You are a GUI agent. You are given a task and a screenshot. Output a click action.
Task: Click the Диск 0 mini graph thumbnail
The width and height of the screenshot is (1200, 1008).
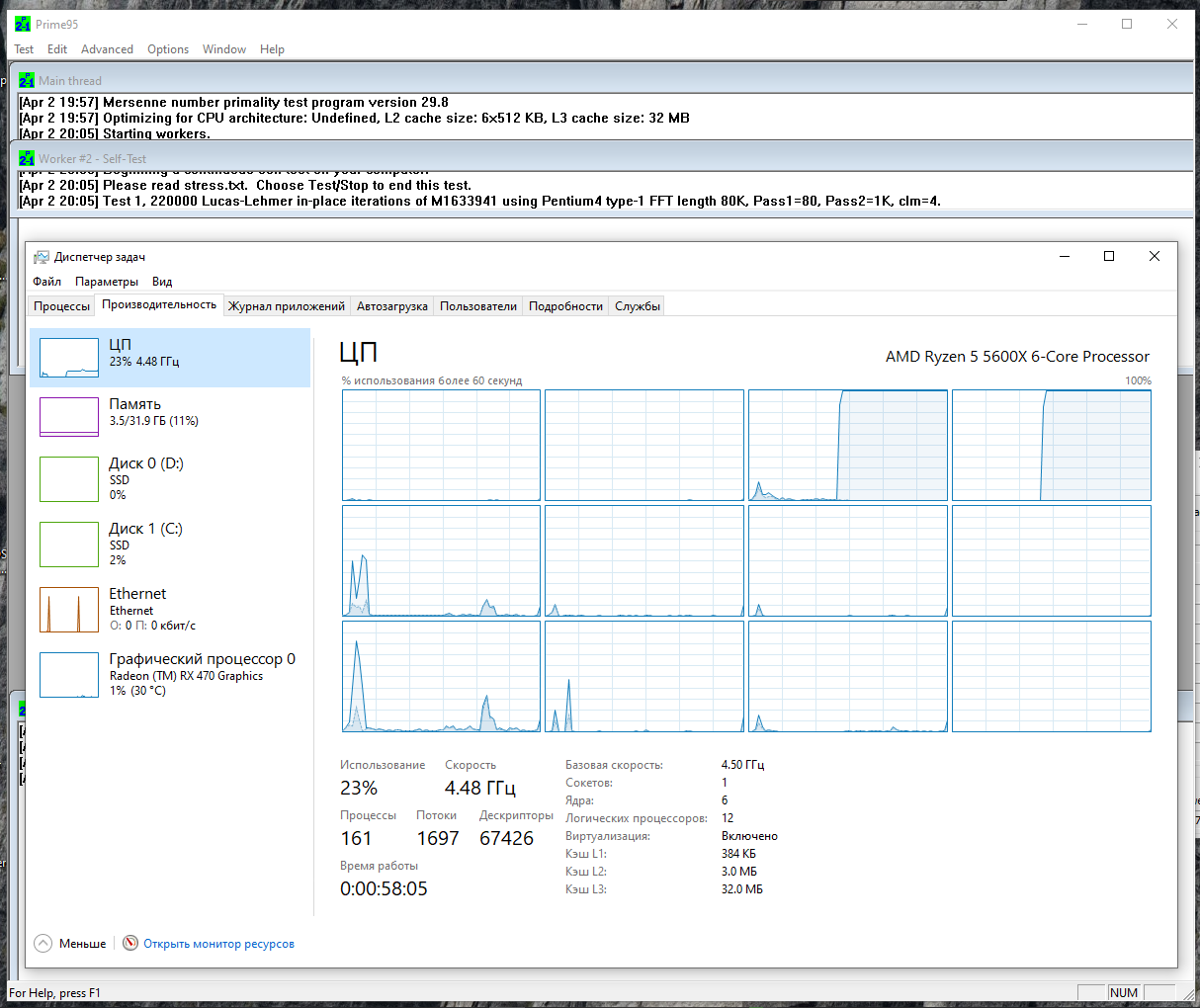tap(69, 479)
